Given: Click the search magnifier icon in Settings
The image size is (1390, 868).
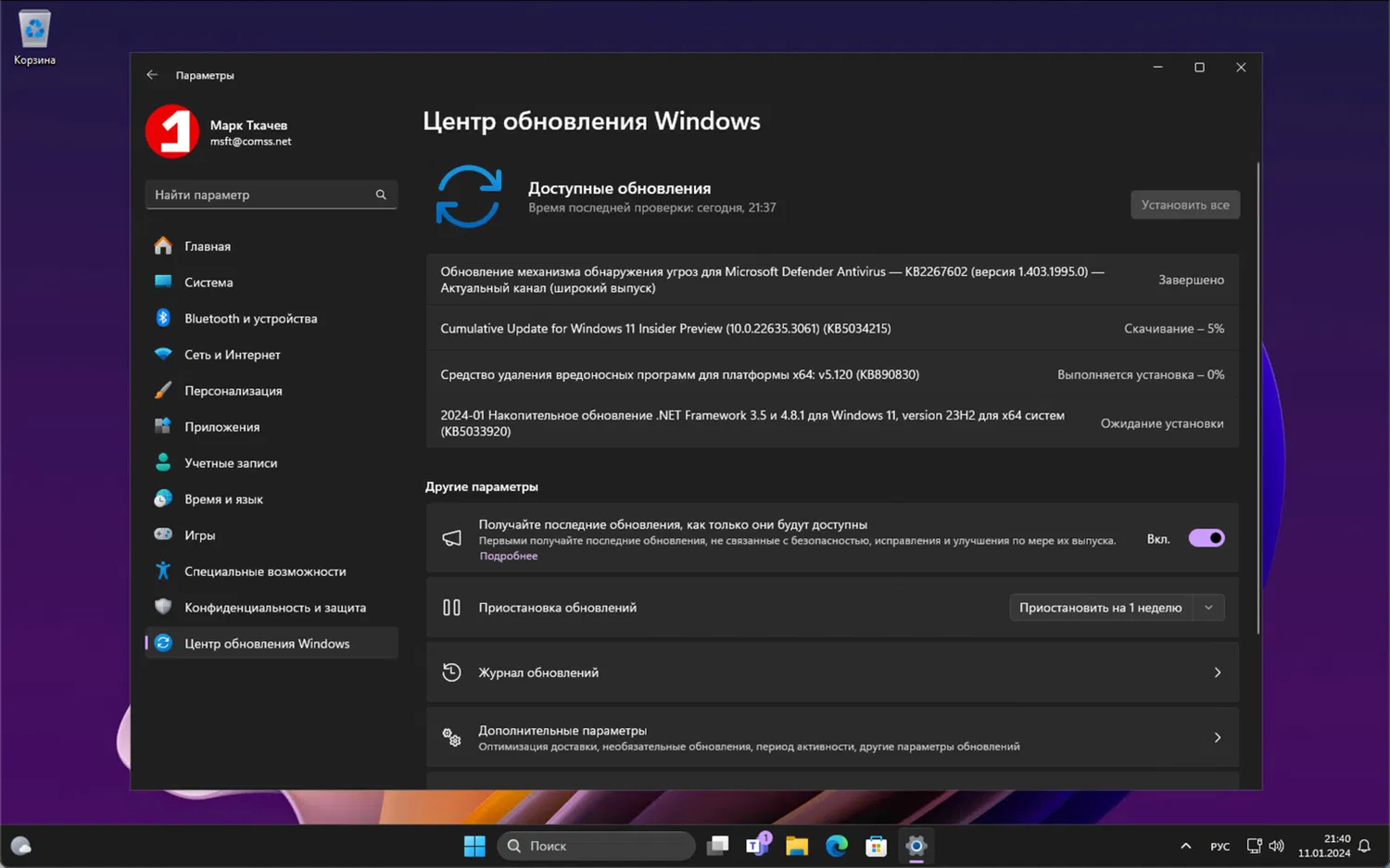Looking at the screenshot, I should 381,195.
